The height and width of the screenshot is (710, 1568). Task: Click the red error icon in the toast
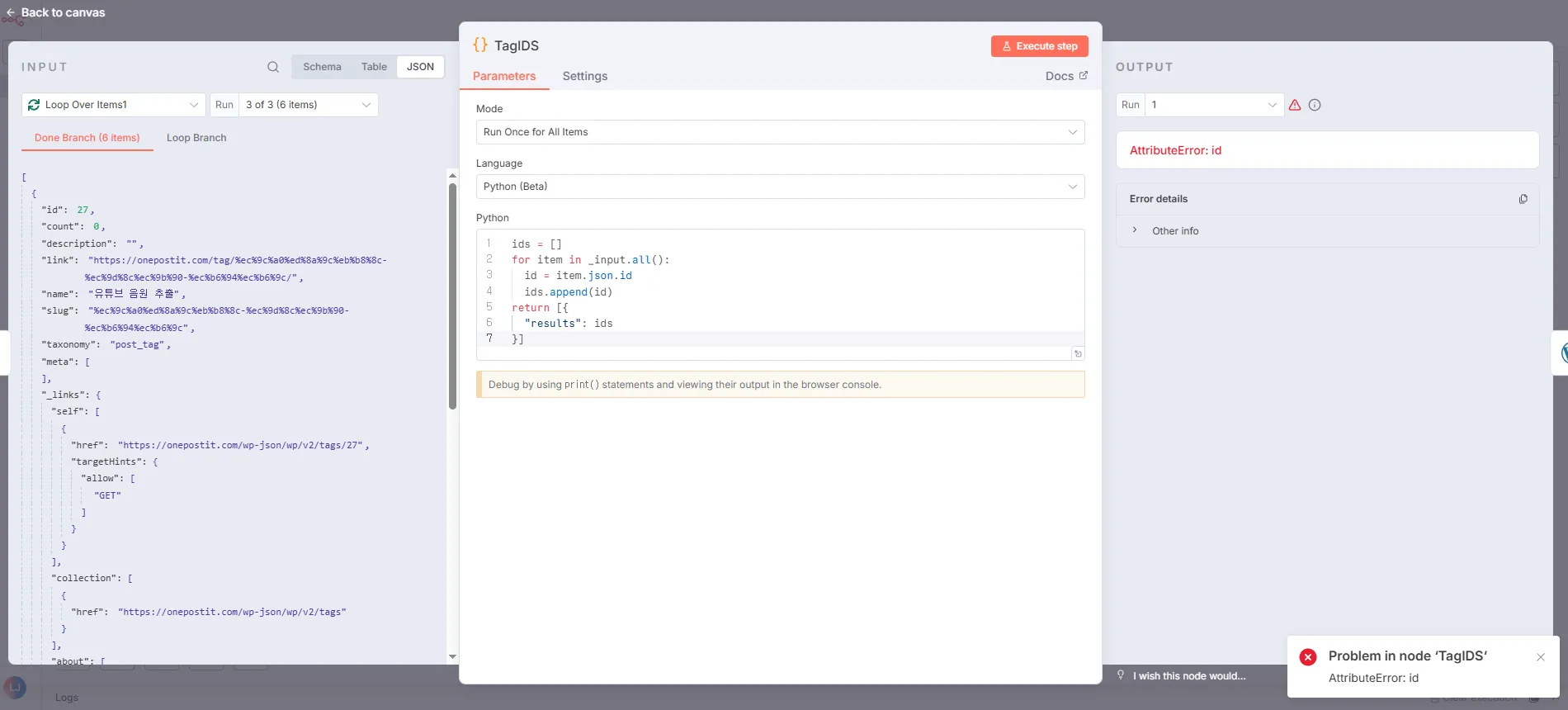(1308, 657)
